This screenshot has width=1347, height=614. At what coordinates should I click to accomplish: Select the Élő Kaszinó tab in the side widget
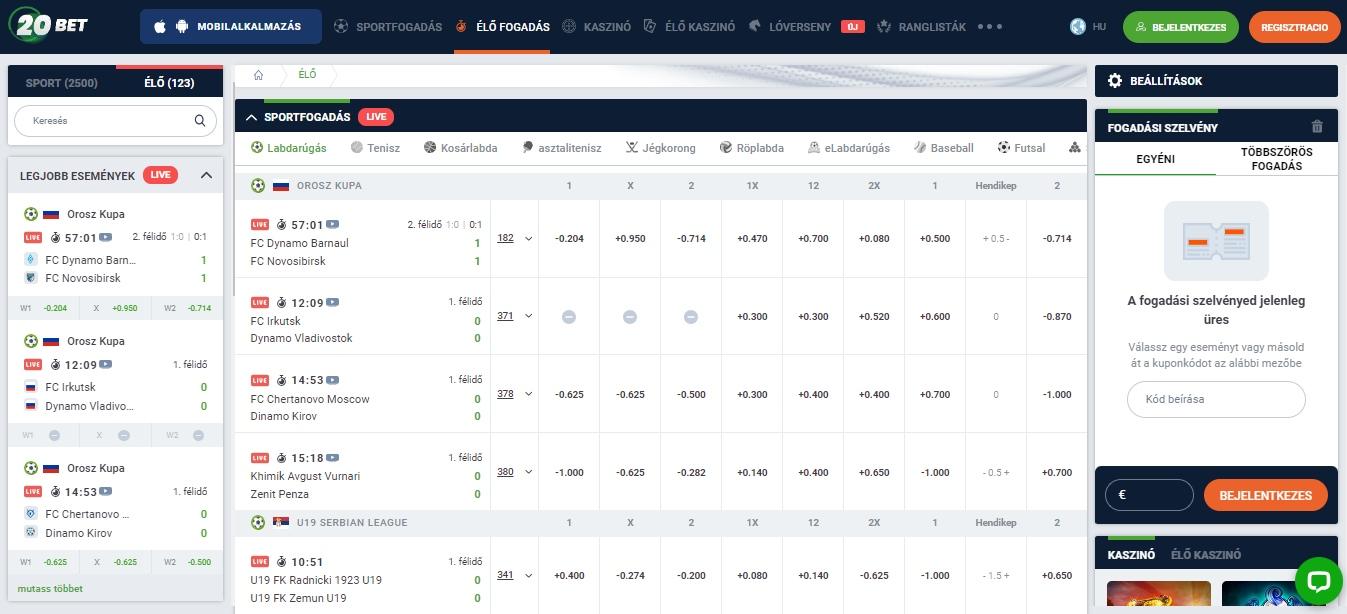point(1206,555)
